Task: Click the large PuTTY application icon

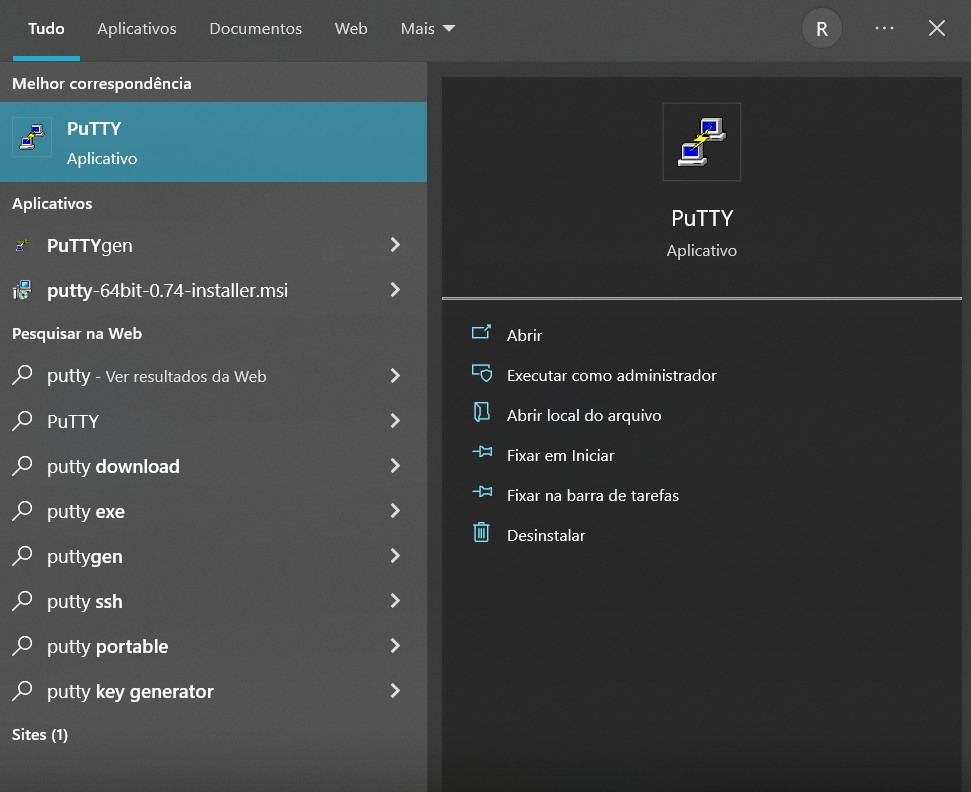Action: 701,141
